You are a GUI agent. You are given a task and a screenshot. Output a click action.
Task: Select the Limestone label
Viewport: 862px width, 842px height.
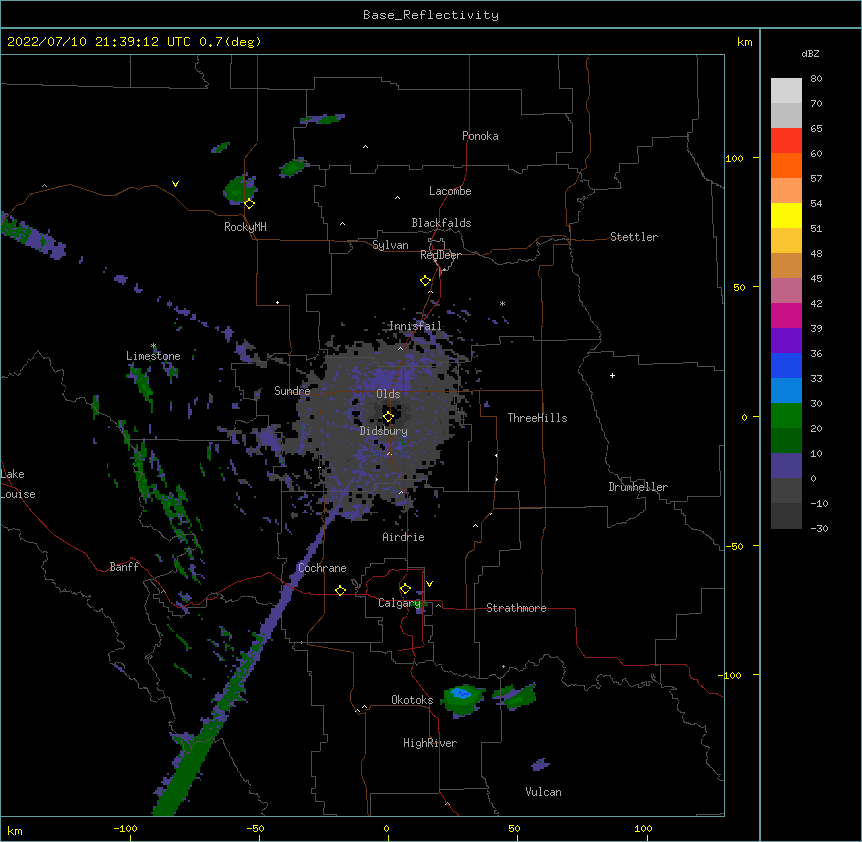click(x=153, y=356)
